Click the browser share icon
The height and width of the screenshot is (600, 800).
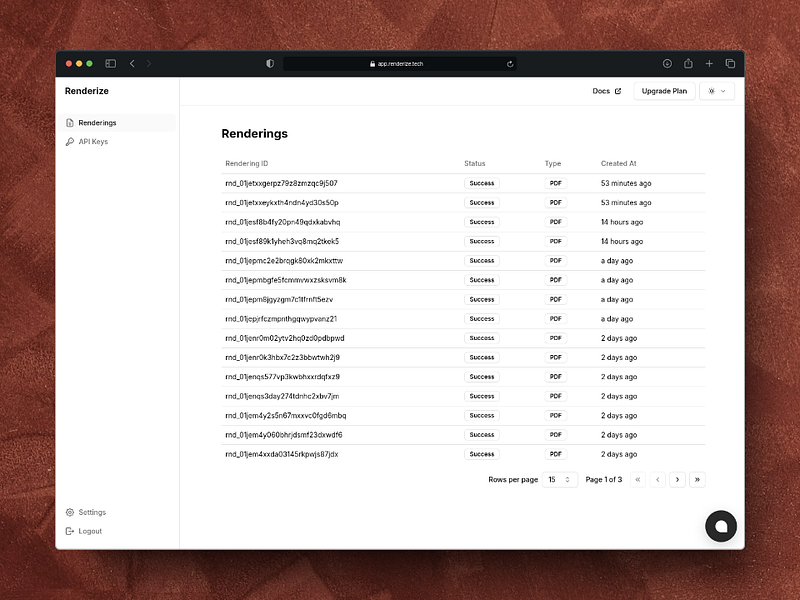[688, 63]
